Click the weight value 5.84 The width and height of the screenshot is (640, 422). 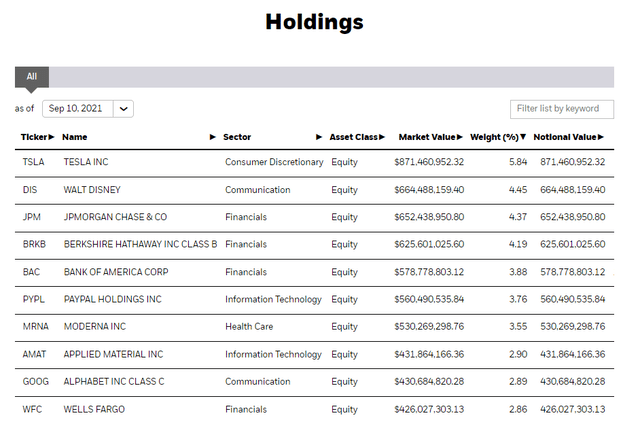coord(518,162)
